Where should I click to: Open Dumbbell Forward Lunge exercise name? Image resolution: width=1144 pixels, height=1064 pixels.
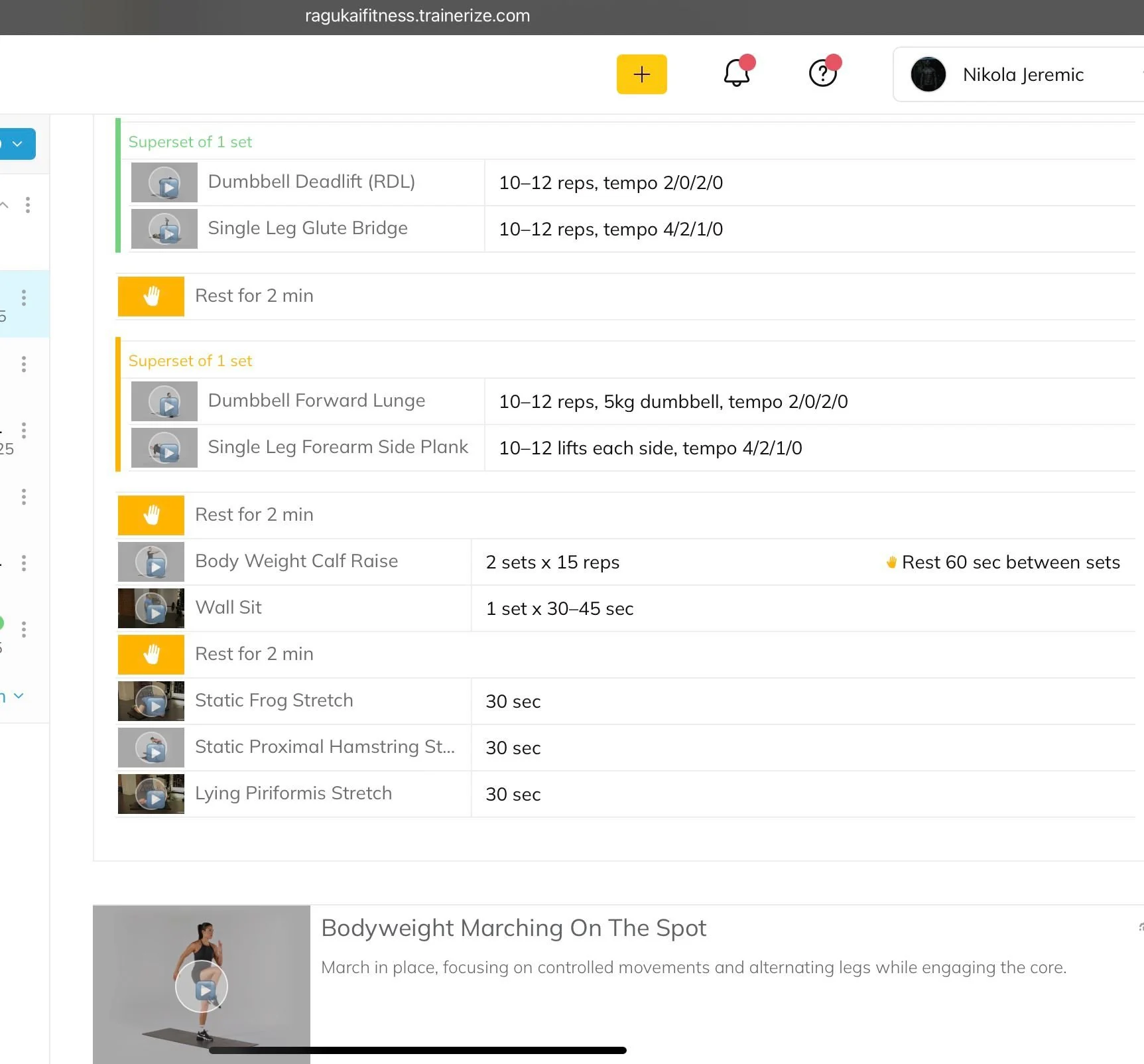(x=316, y=401)
